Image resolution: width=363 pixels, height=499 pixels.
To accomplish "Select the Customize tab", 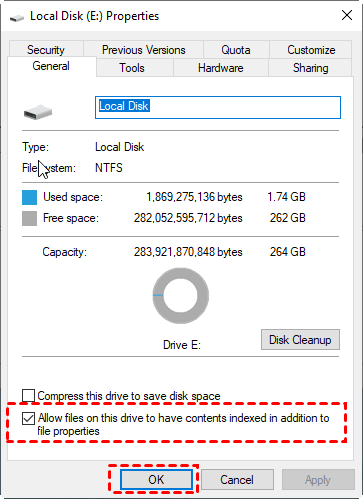I will [x=311, y=50].
